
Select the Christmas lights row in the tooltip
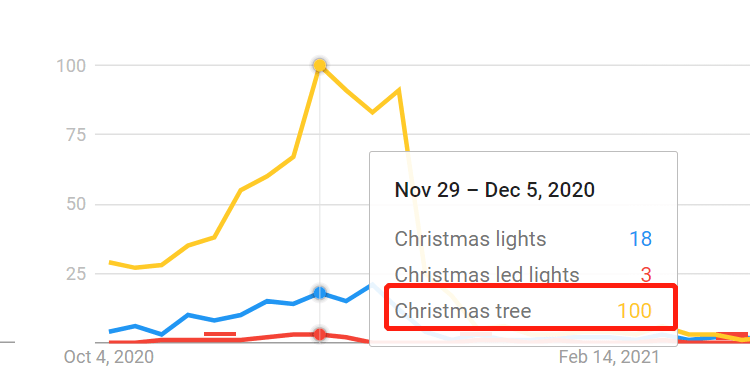click(523, 239)
